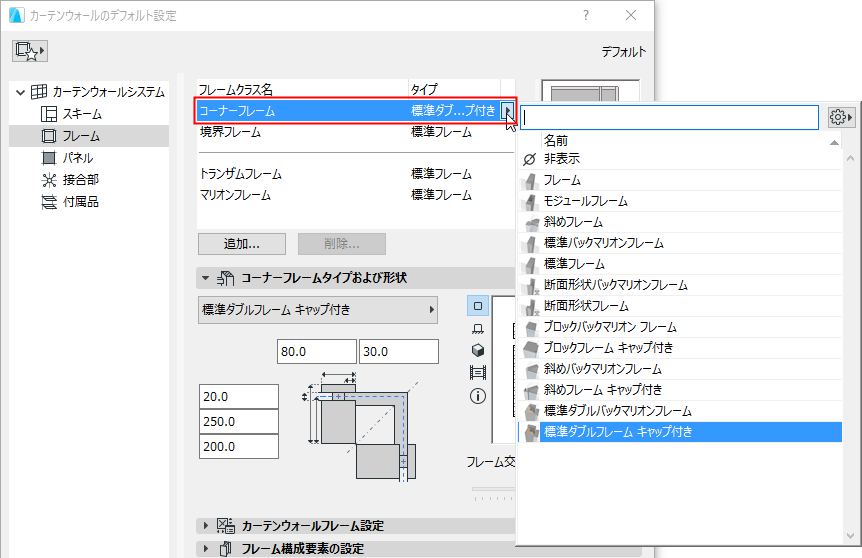Click the タイプ column header

pos(454,89)
